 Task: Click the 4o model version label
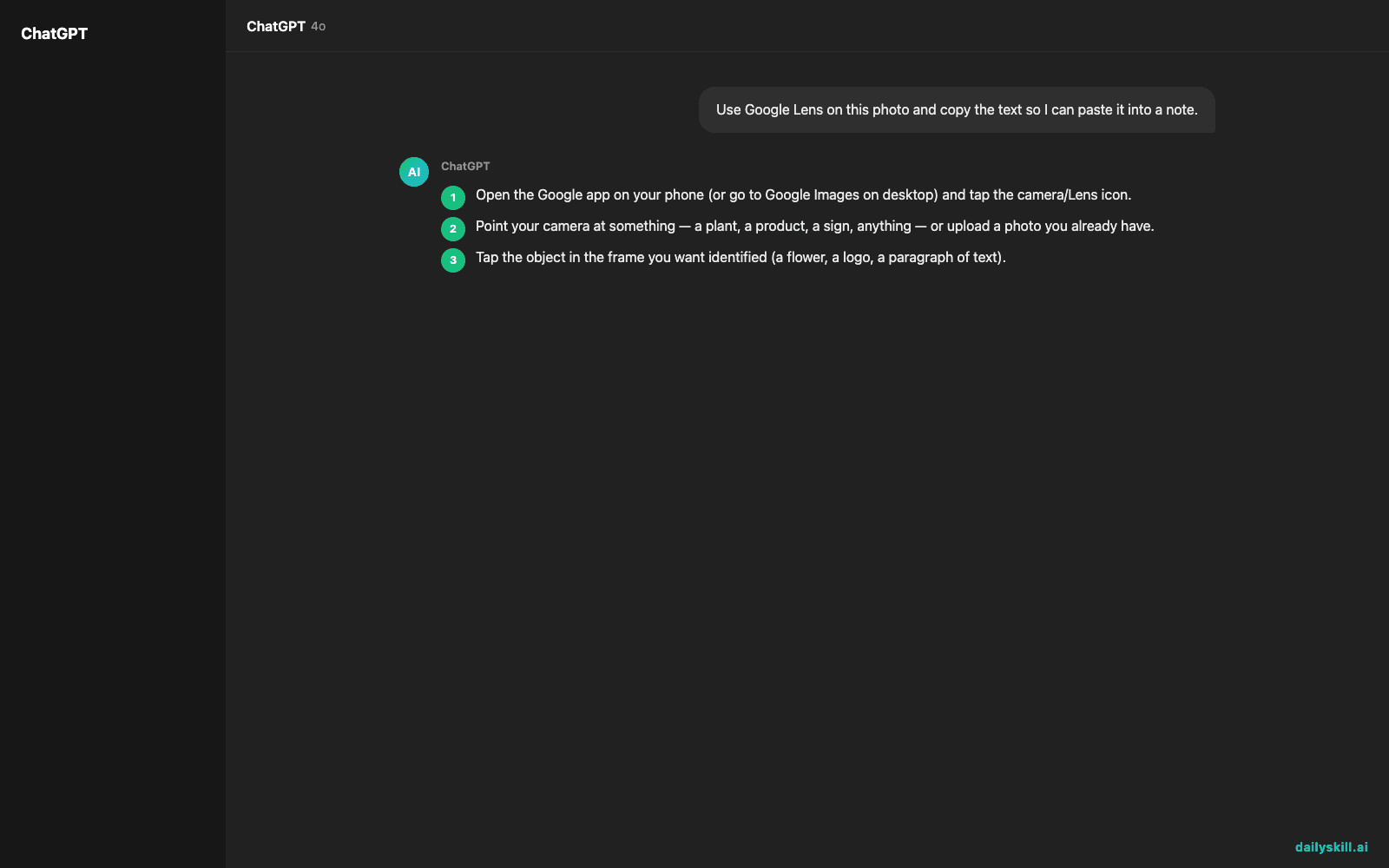[x=319, y=27]
